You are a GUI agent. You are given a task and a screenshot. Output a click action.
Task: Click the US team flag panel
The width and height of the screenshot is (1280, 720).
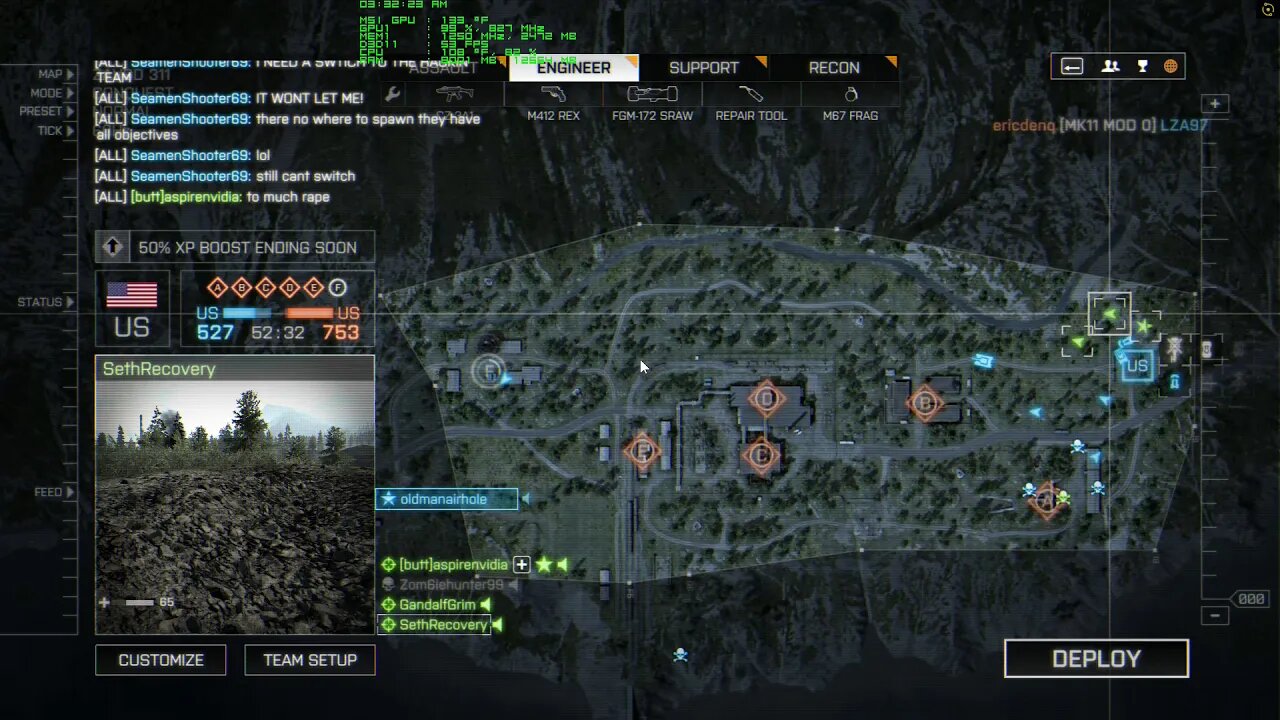(132, 310)
